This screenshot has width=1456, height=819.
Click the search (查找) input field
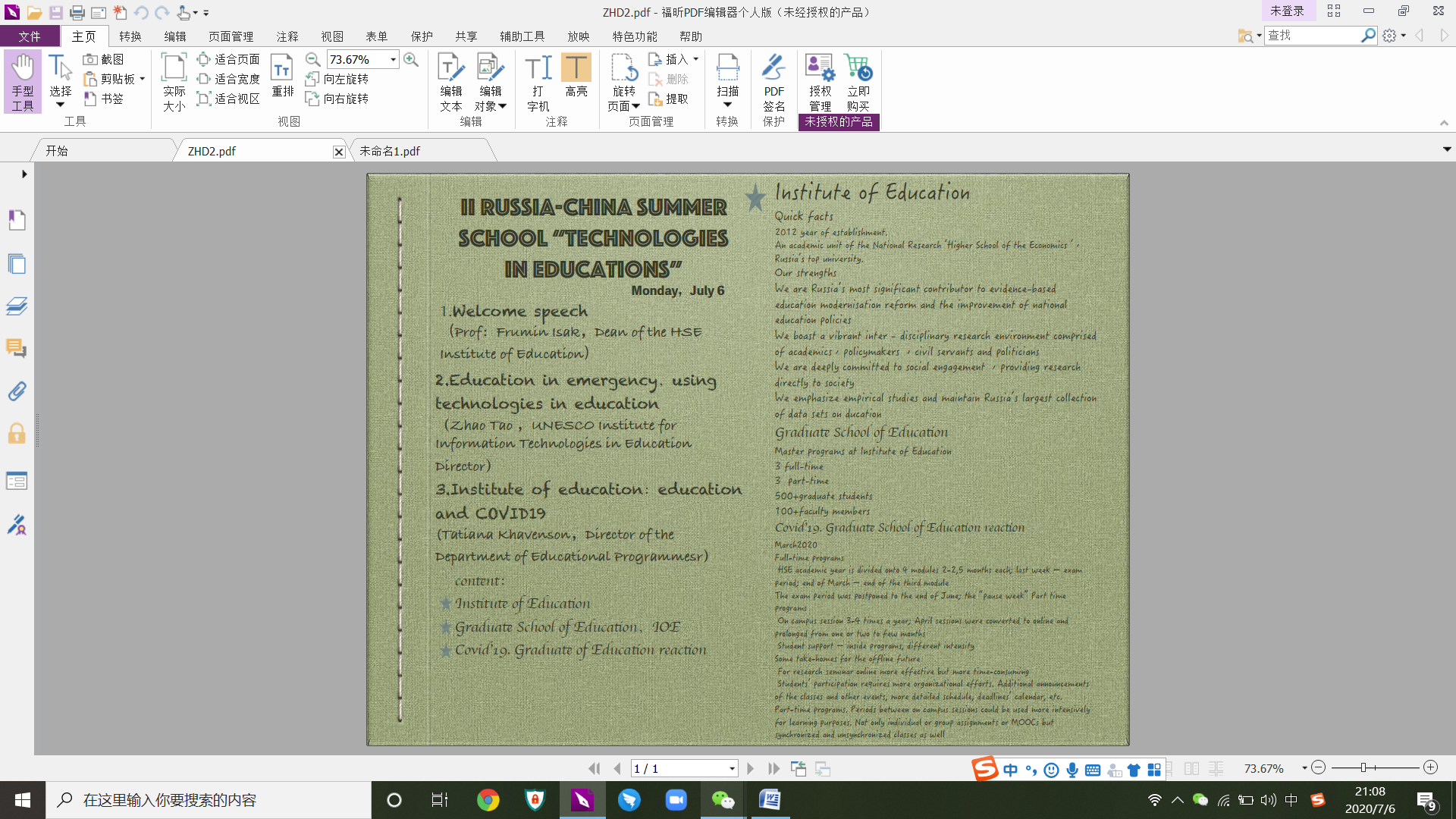pos(1312,36)
